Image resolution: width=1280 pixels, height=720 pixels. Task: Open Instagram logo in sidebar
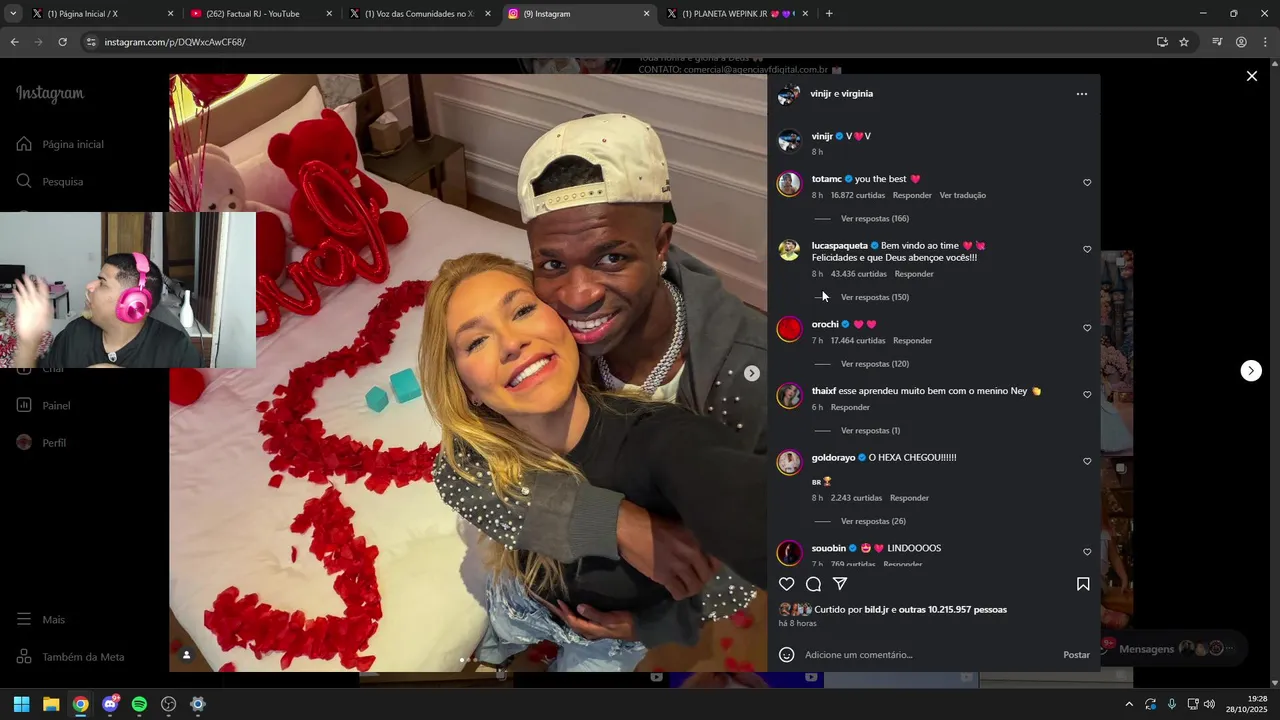pyautogui.click(x=50, y=94)
